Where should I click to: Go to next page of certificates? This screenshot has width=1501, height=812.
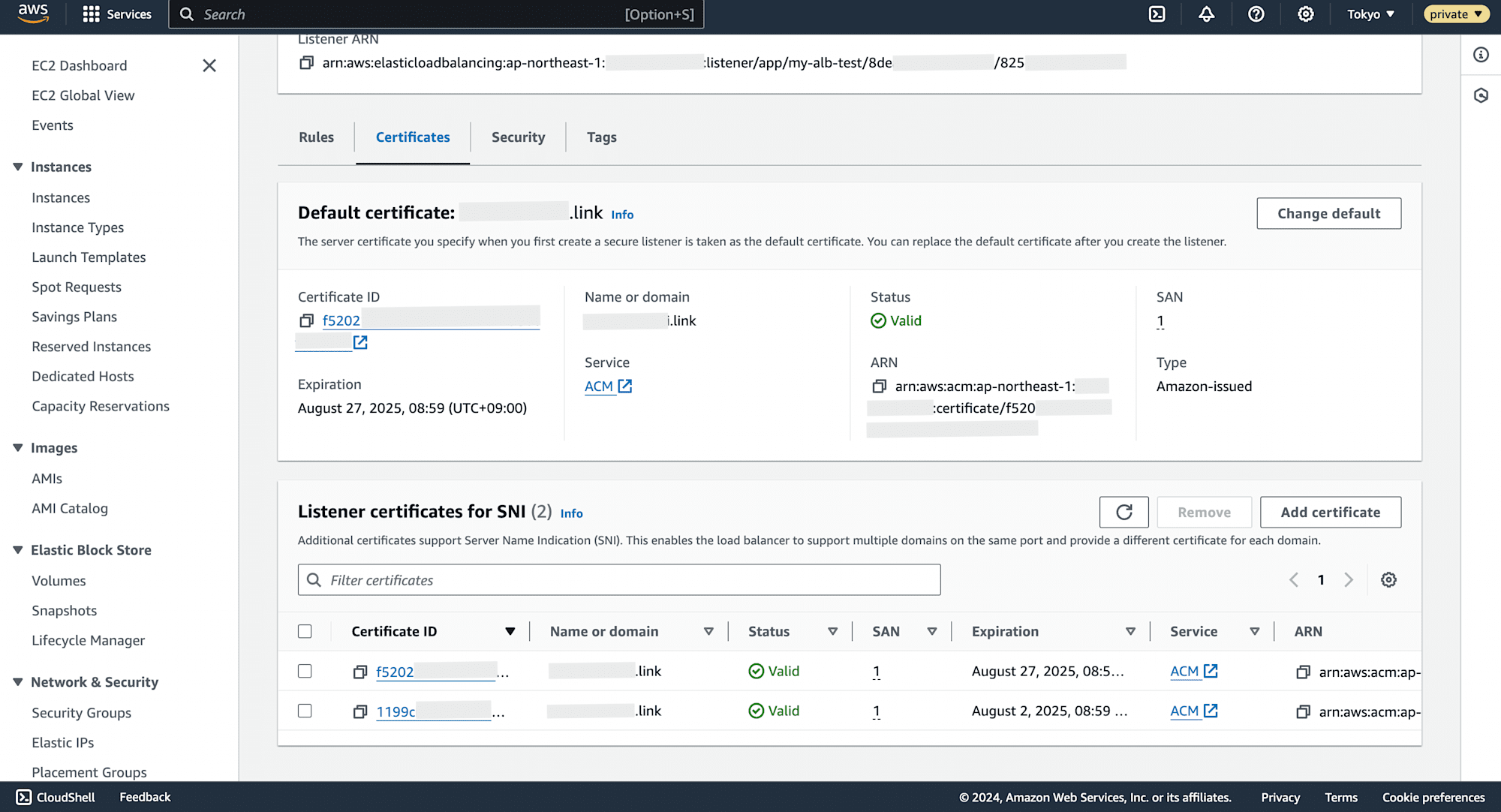click(x=1349, y=580)
